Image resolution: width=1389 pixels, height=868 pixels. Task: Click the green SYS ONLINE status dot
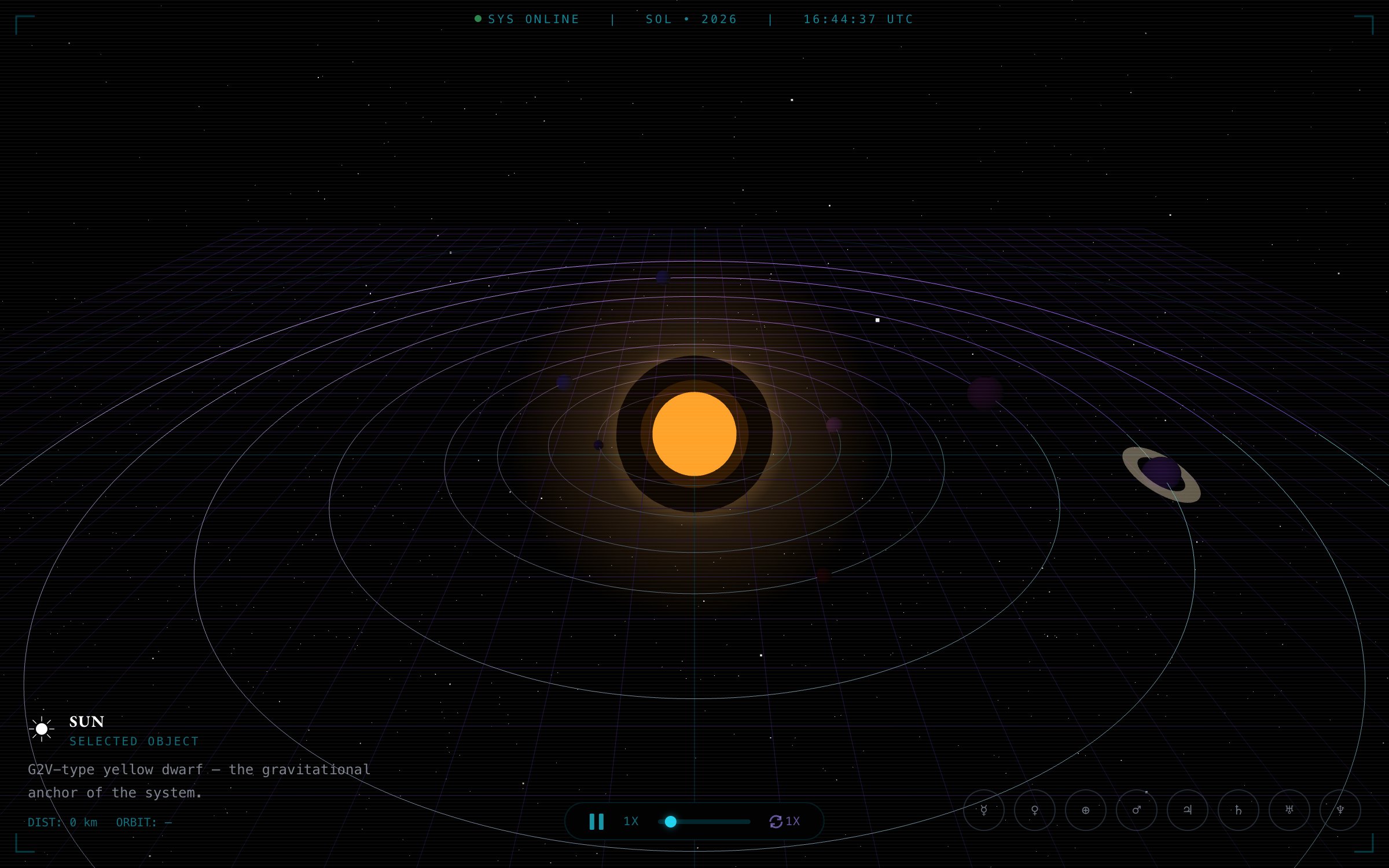point(477,19)
